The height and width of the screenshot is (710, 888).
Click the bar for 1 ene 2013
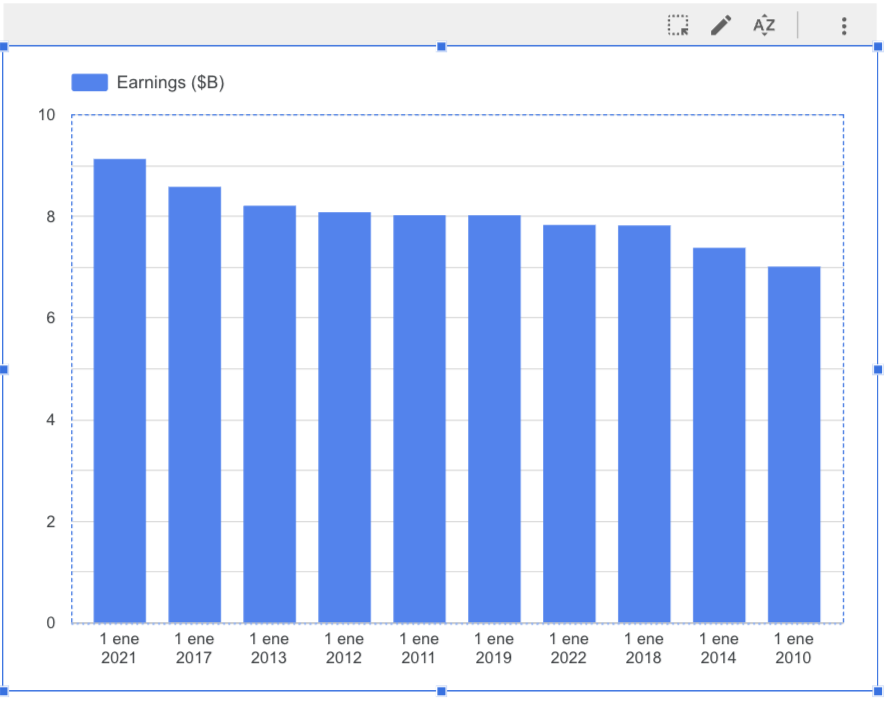point(269,414)
